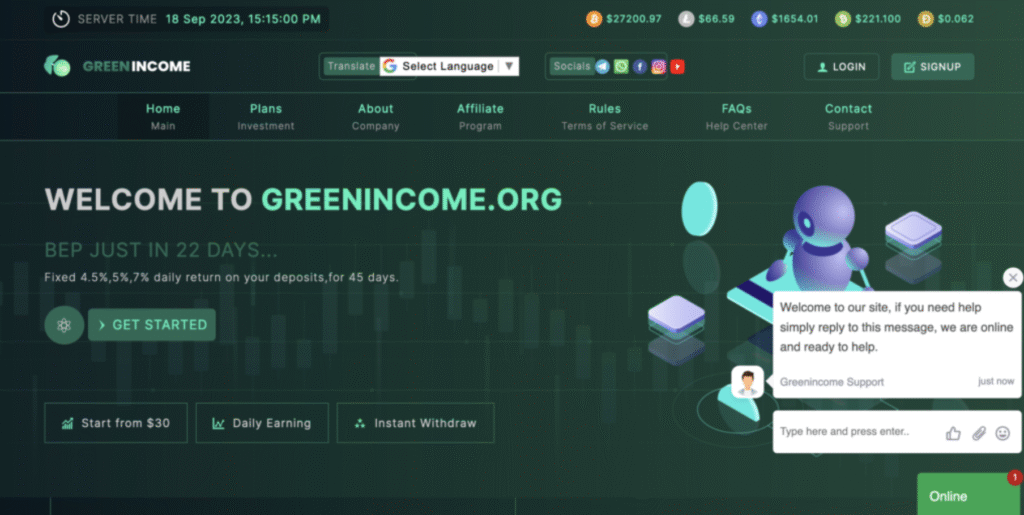This screenshot has width=1024, height=515.
Task: Click the Greenincome Support sender name
Action: click(831, 382)
